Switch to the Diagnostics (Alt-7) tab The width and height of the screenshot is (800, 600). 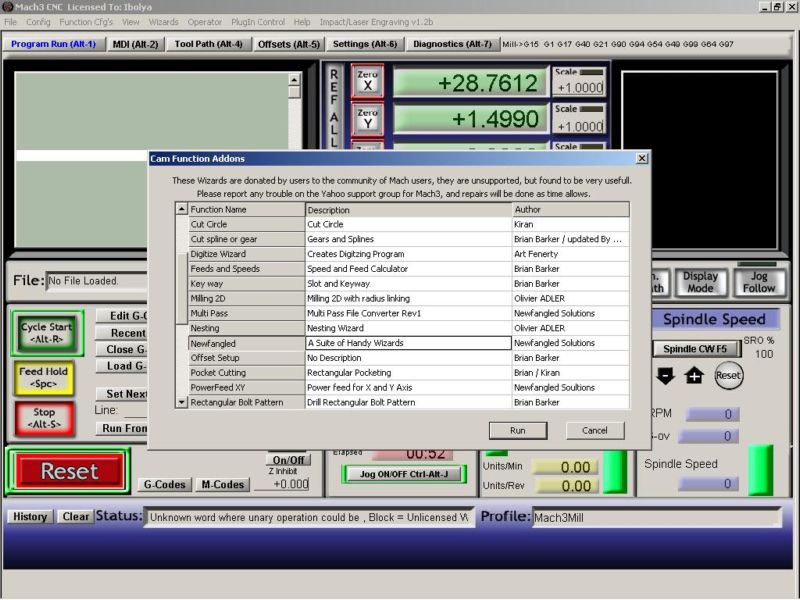point(452,44)
